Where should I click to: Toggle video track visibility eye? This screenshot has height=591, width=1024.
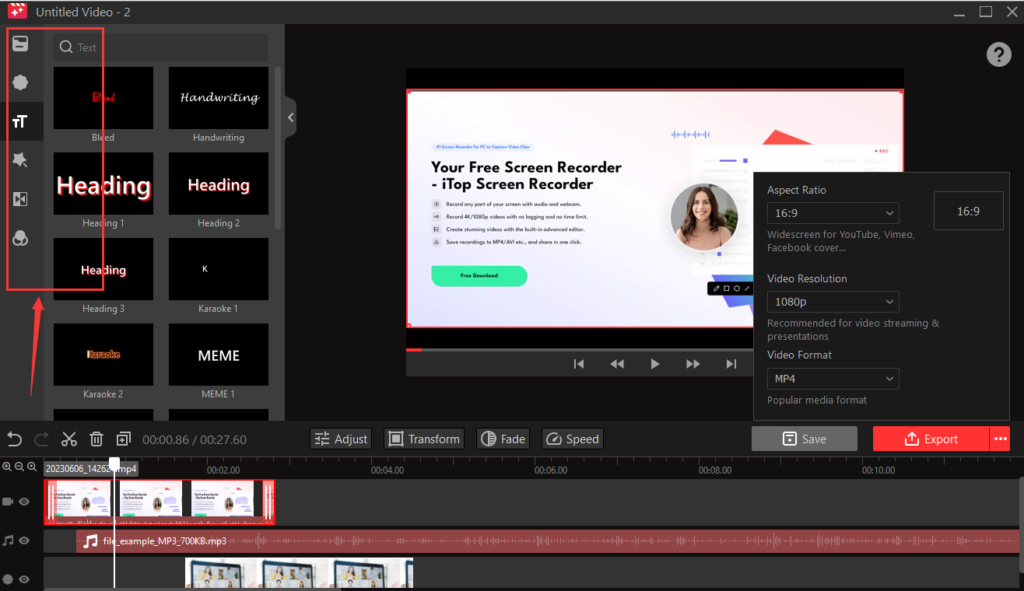tap(24, 502)
